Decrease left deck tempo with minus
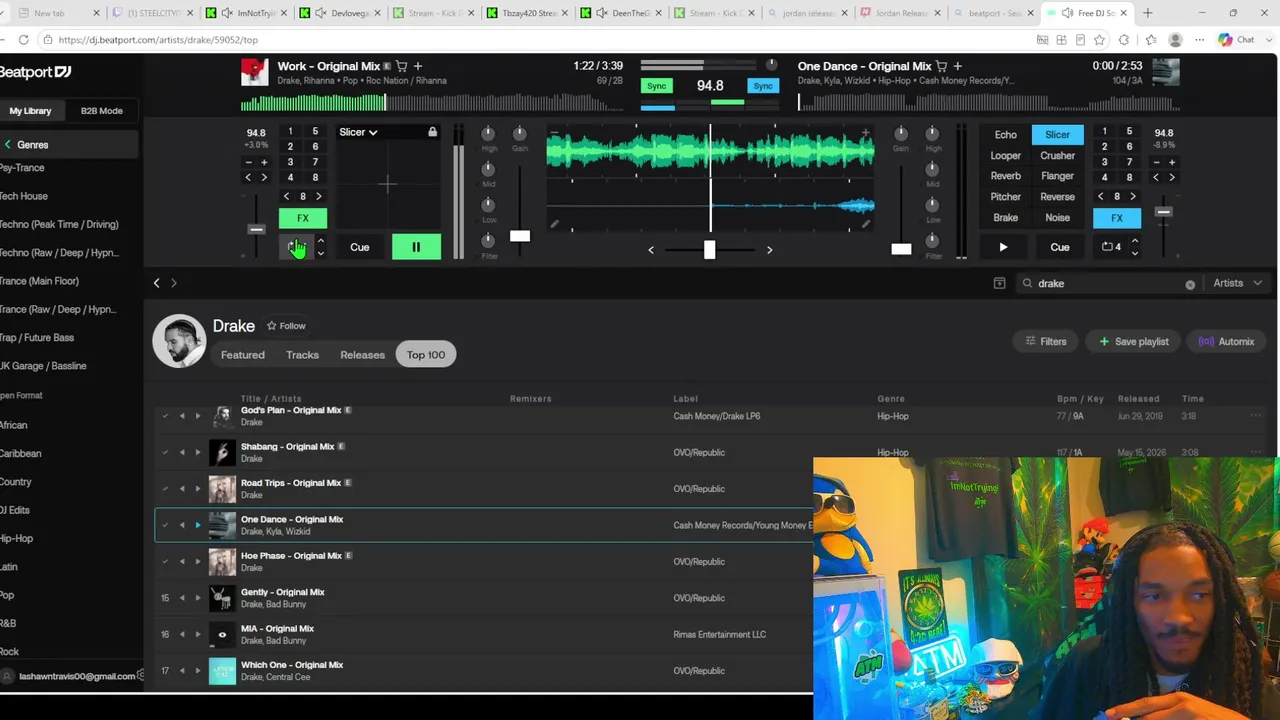 click(248, 162)
